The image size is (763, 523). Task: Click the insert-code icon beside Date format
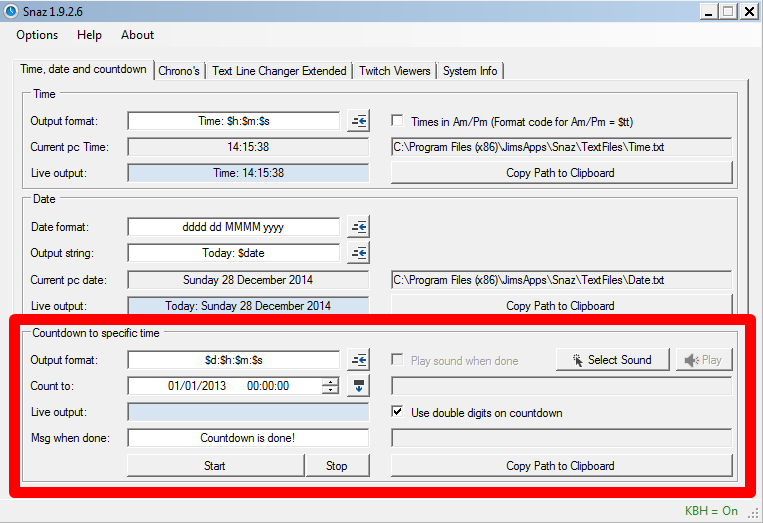359,227
